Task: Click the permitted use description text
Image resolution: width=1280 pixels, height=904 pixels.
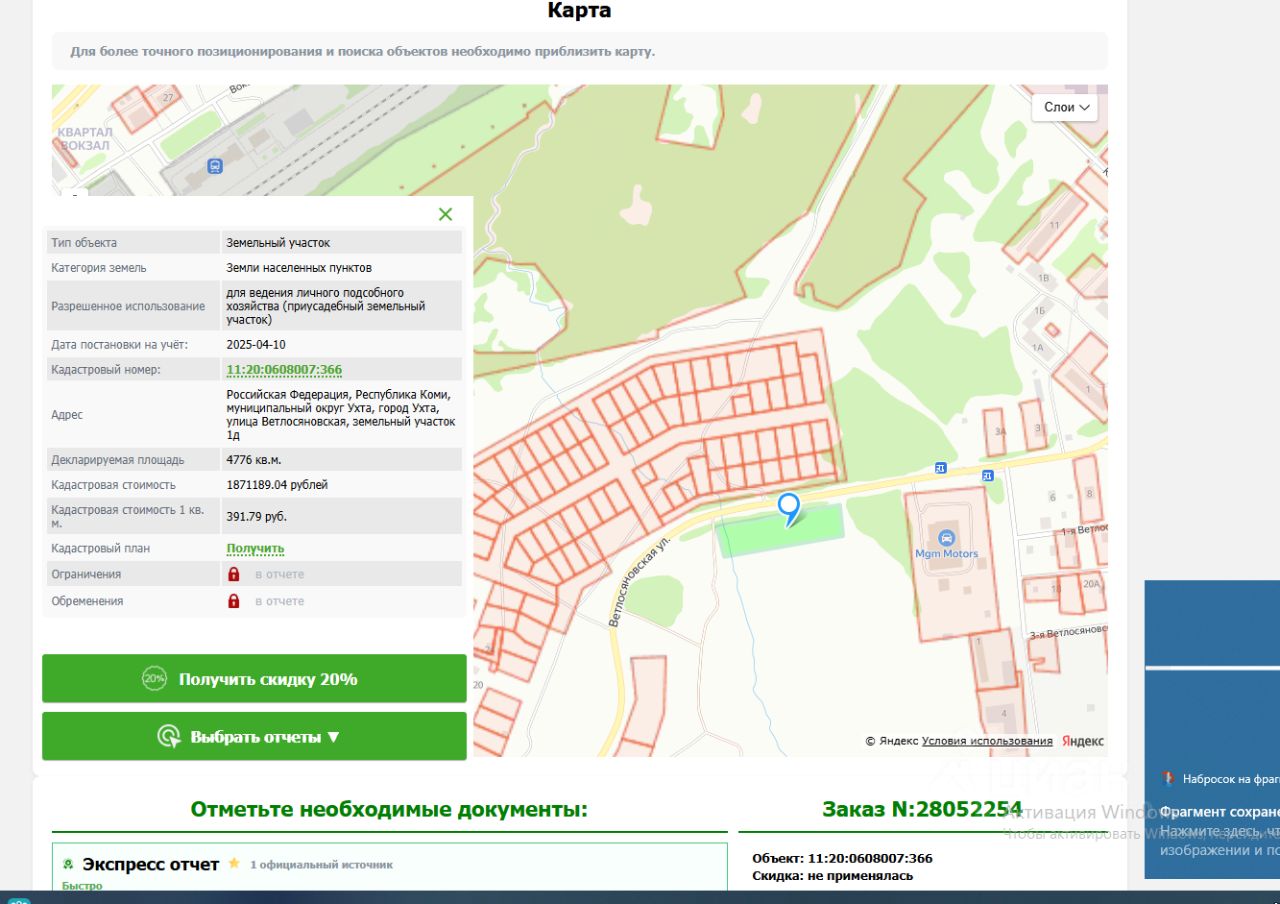Action: (326, 306)
